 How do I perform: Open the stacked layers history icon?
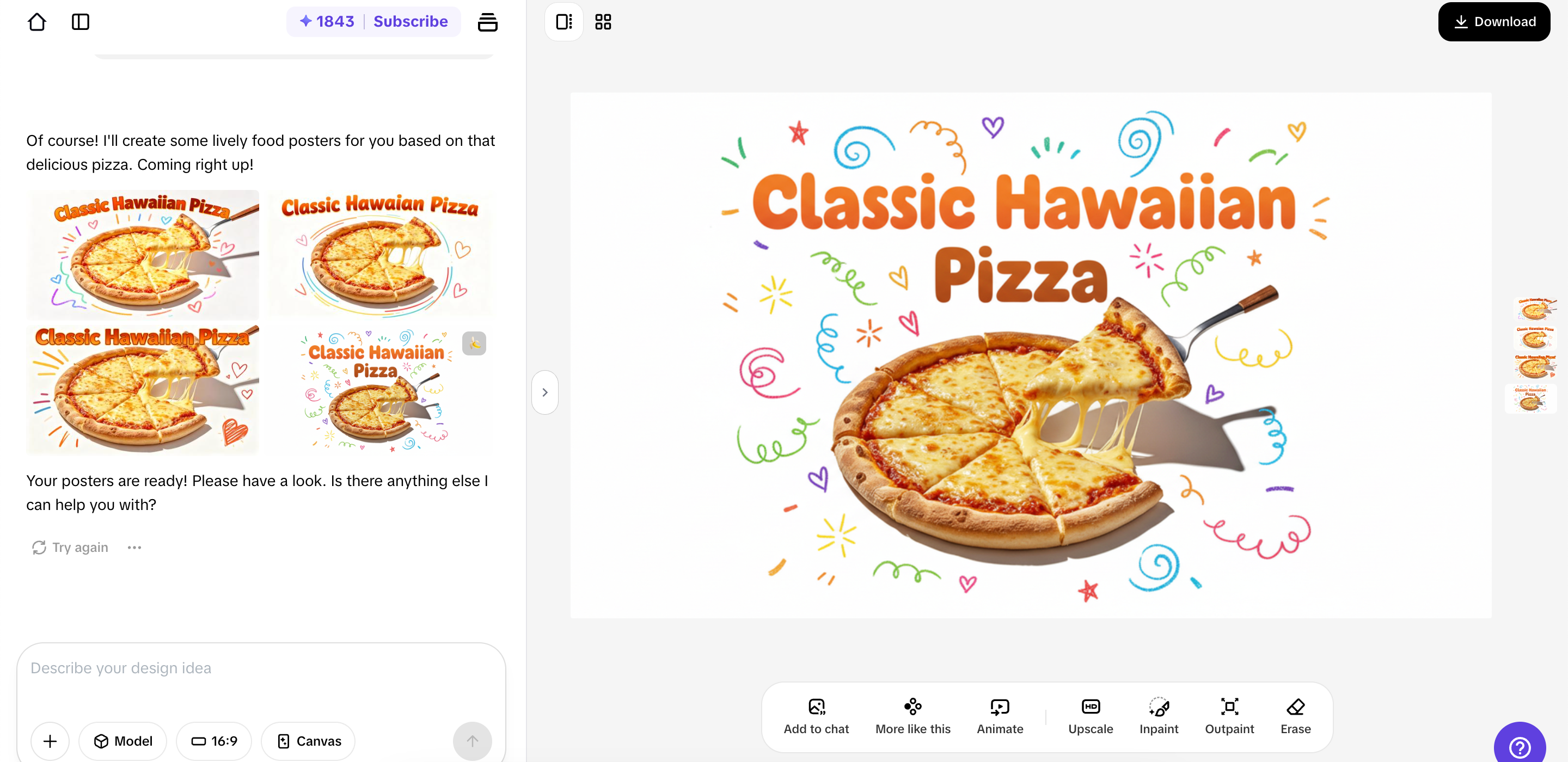487,22
